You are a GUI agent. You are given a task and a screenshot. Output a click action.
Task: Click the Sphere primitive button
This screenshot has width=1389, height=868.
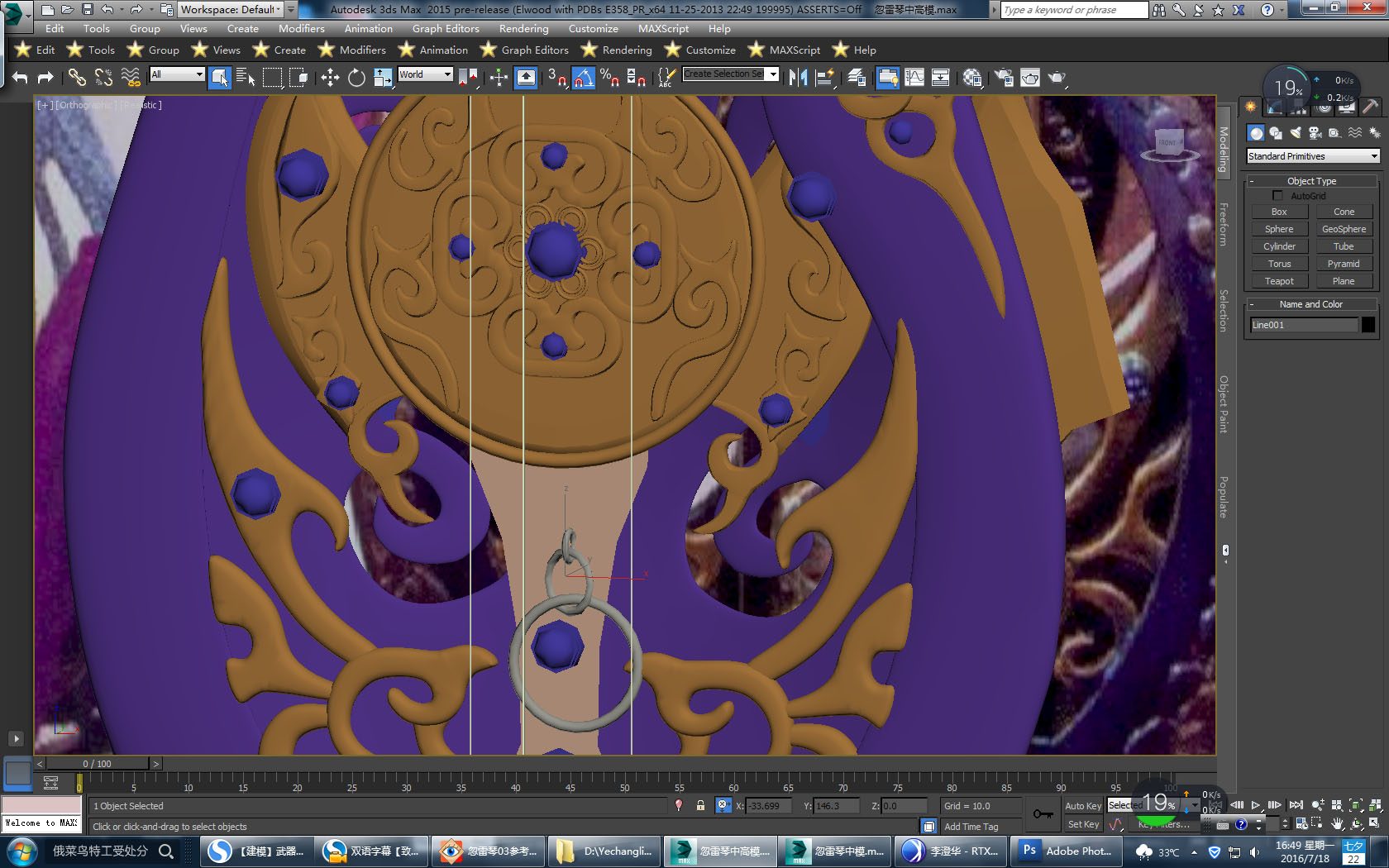1279,229
